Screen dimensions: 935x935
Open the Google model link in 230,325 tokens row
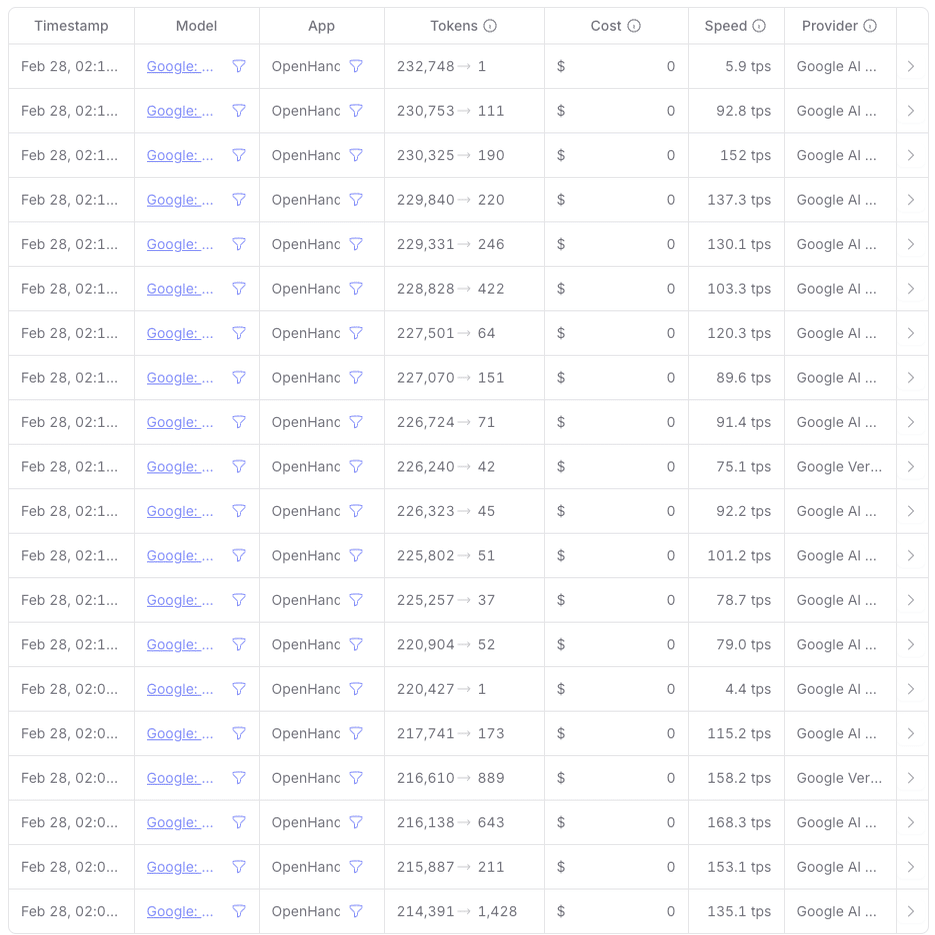point(179,155)
